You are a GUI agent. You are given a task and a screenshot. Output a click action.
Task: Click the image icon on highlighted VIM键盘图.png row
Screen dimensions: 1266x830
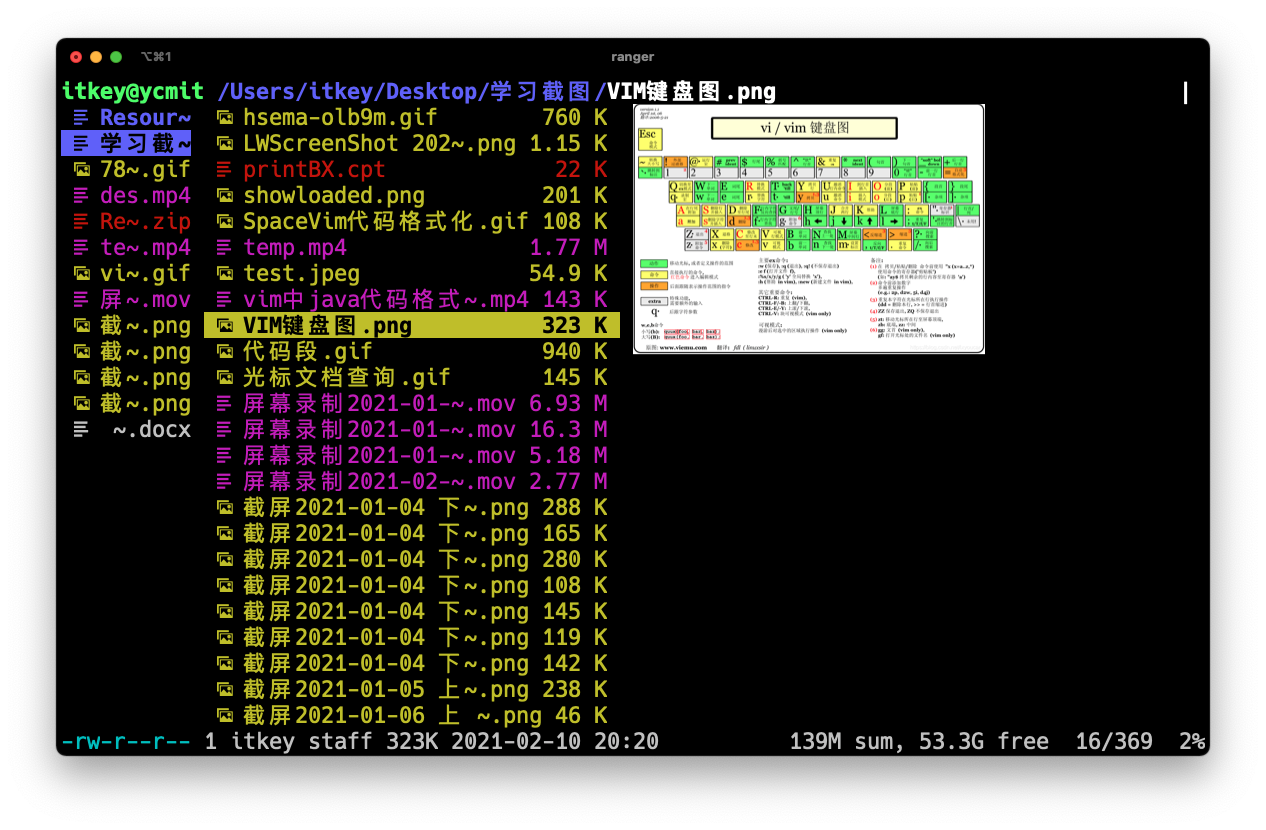[224, 326]
